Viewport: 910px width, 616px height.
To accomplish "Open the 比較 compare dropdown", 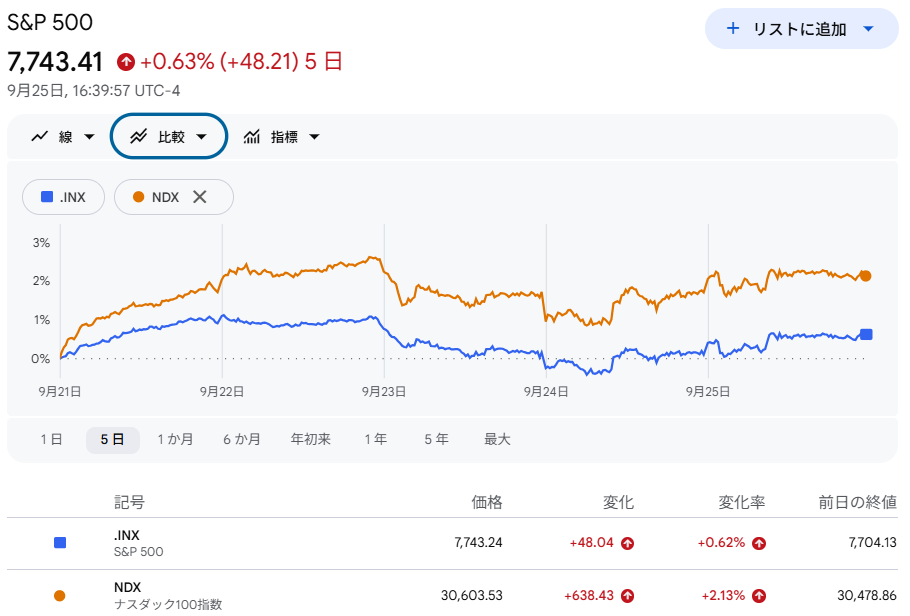I will [168, 136].
